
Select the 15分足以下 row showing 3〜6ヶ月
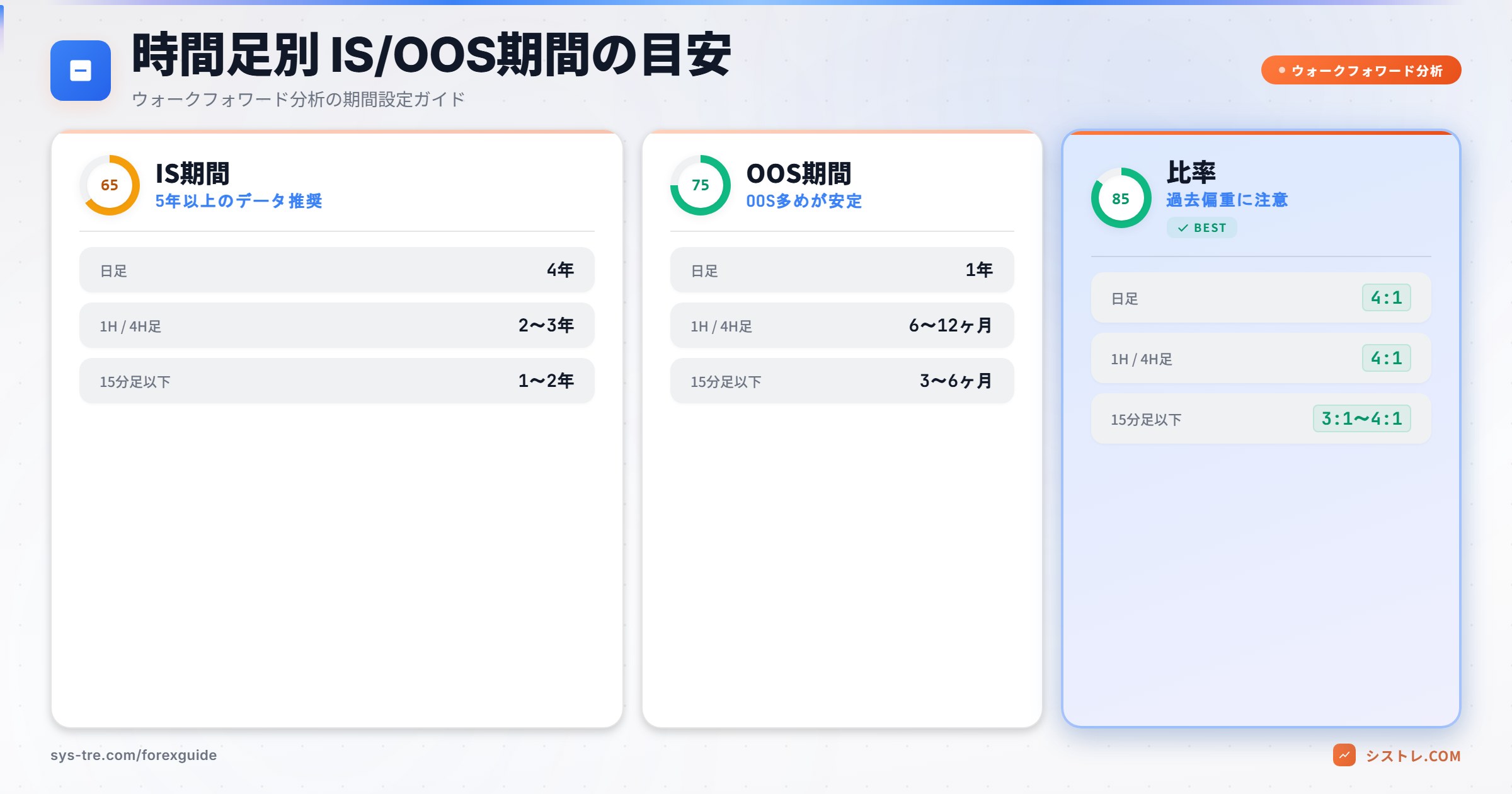(x=842, y=381)
